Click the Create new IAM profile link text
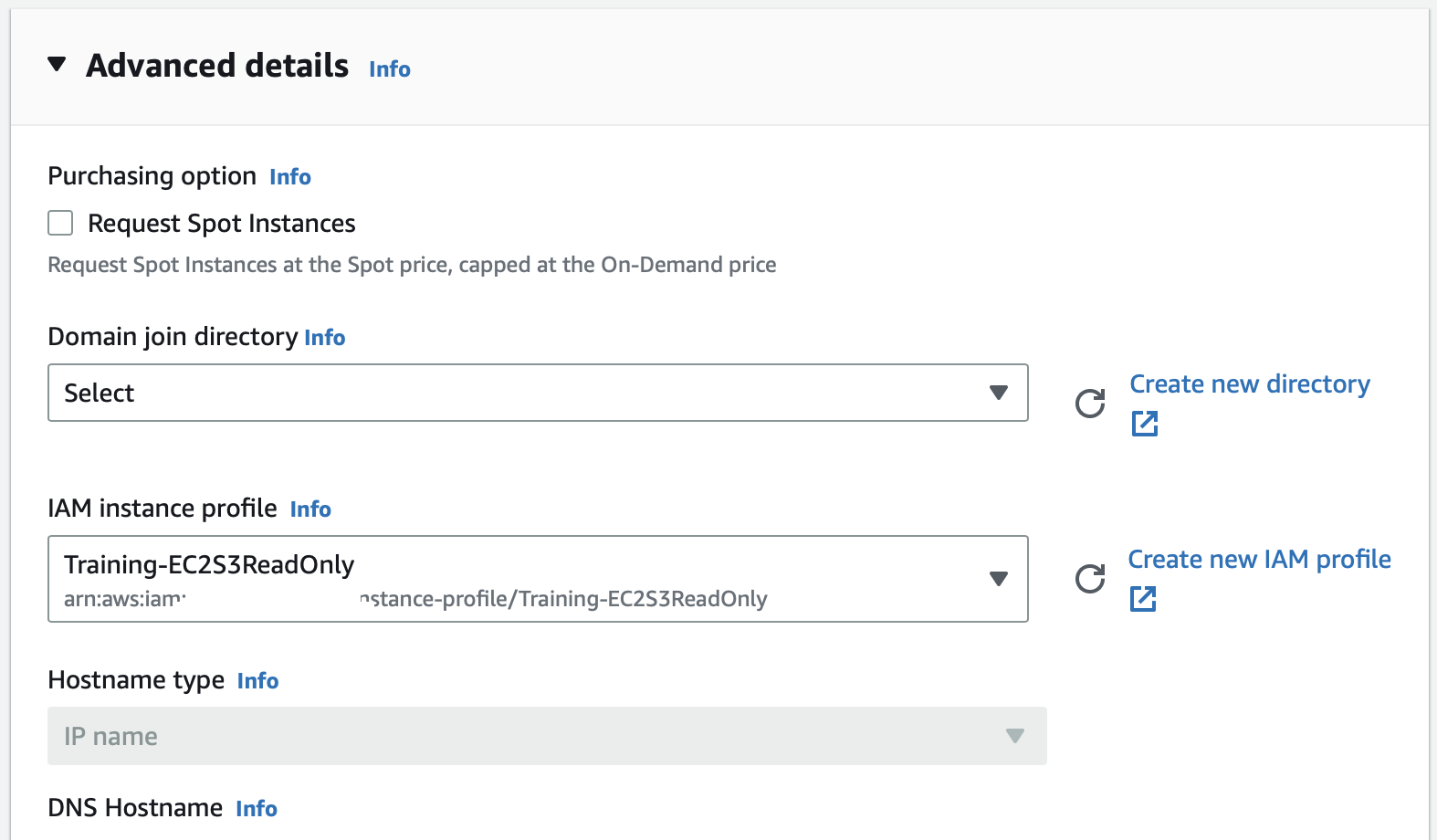1437x840 pixels. point(1259,560)
